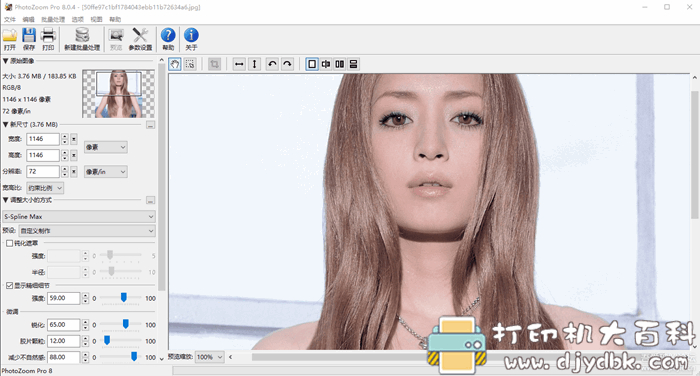Open resize method options ellipsis button

(150, 200)
